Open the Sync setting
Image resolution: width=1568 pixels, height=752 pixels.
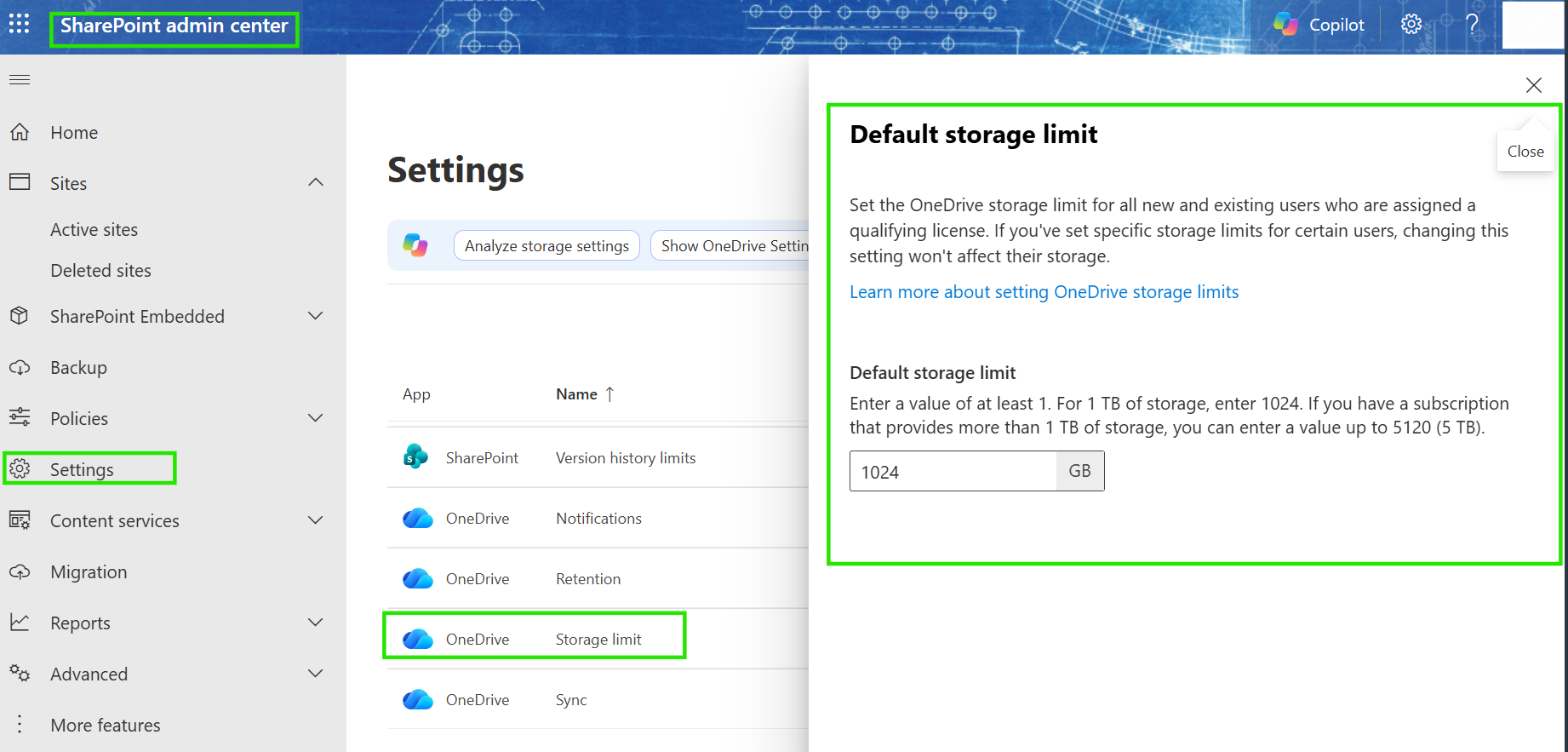[x=571, y=700]
